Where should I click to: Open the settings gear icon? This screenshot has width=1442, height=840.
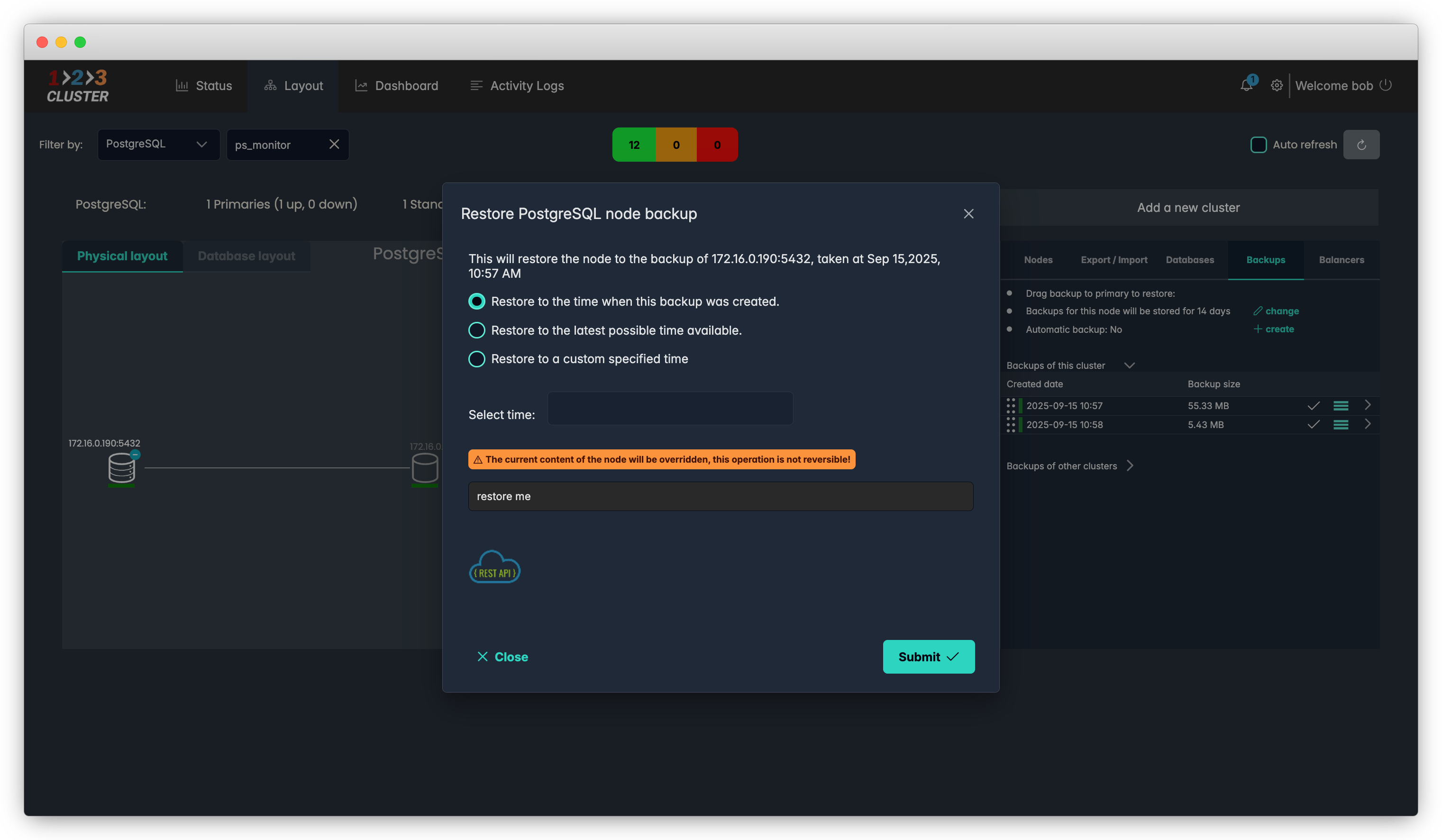[1277, 85]
